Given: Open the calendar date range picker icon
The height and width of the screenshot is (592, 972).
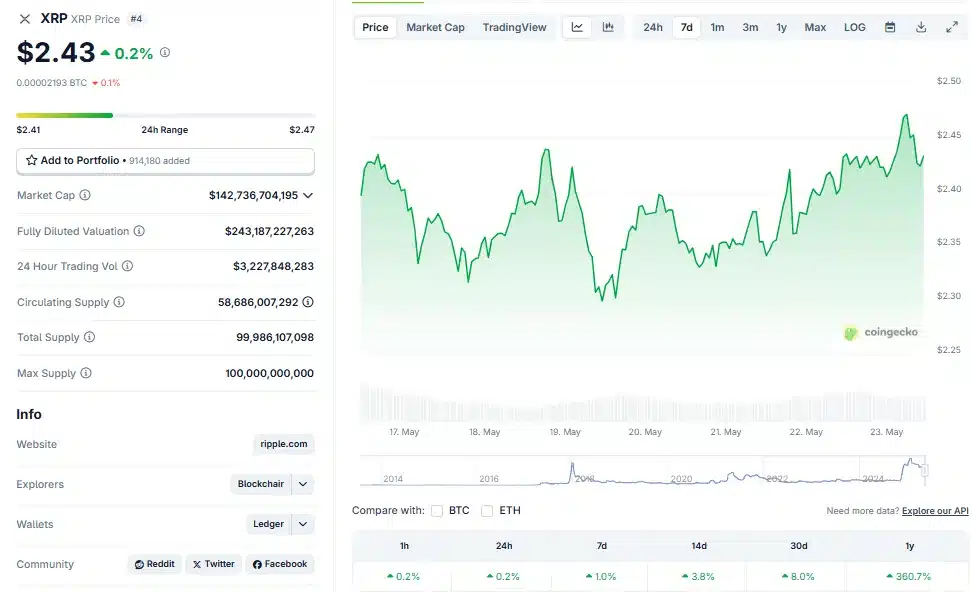Looking at the screenshot, I should pyautogui.click(x=890, y=27).
